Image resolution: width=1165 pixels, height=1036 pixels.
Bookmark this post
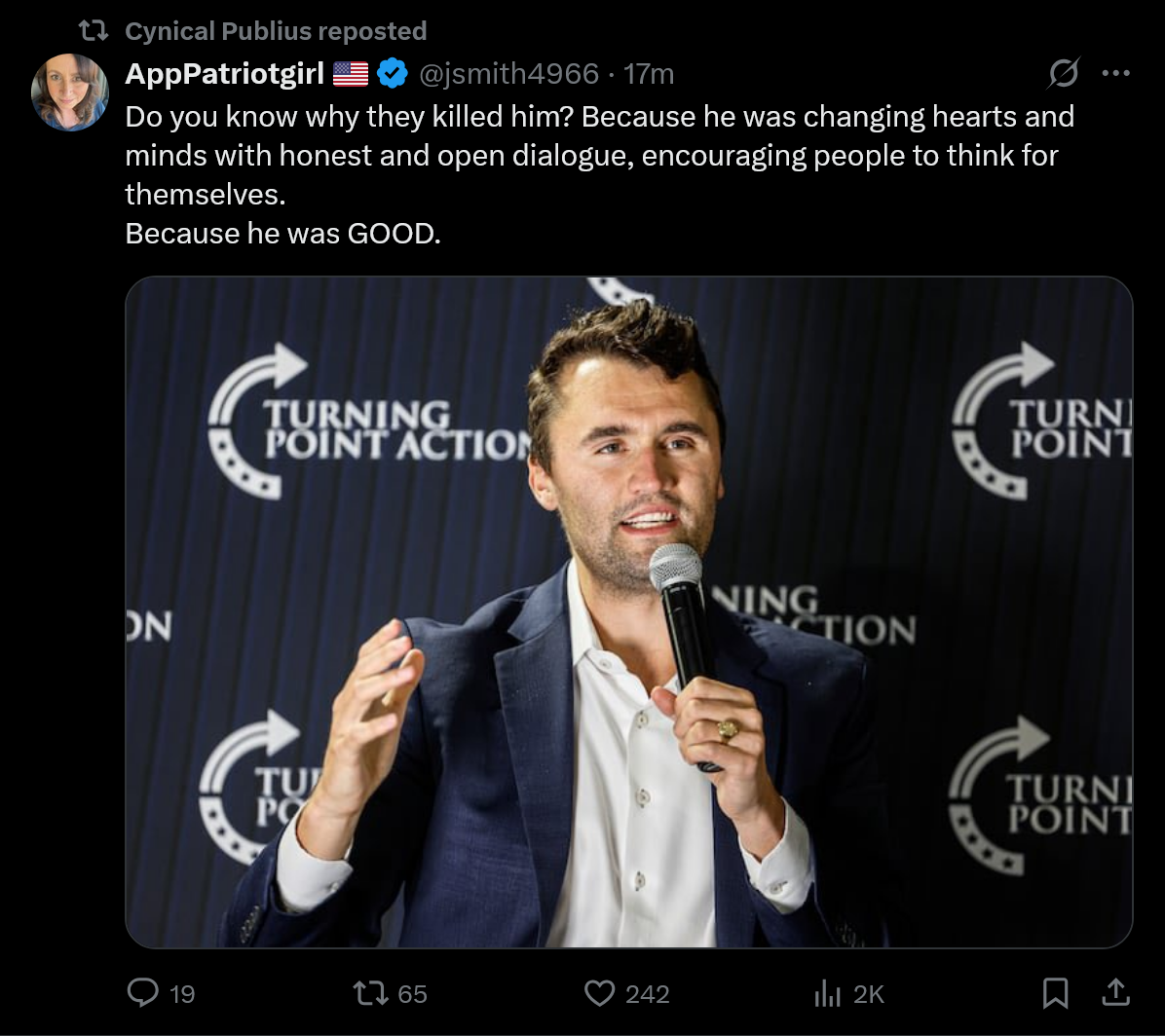[1055, 993]
